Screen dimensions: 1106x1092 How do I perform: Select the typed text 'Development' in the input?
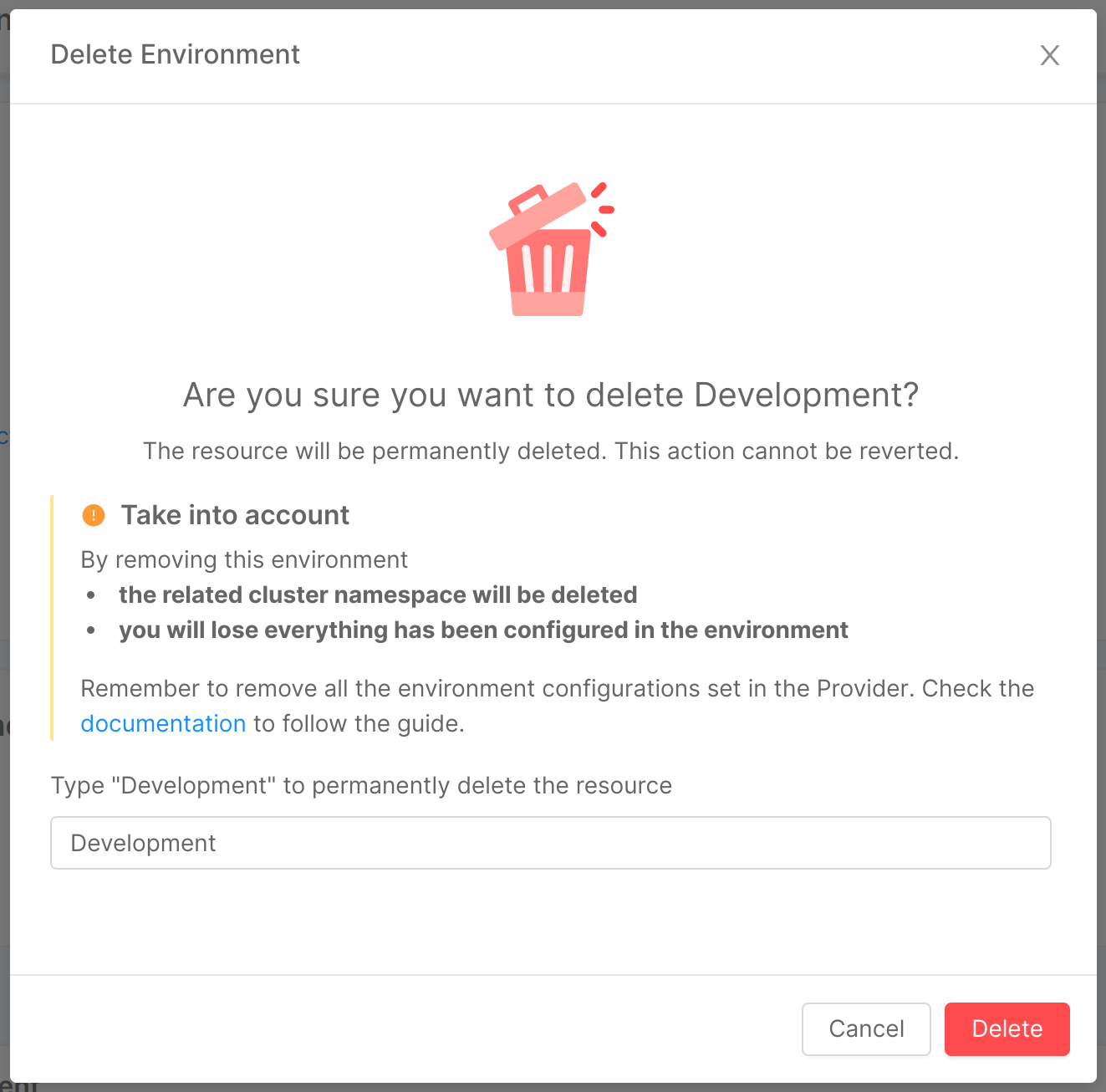pos(142,843)
